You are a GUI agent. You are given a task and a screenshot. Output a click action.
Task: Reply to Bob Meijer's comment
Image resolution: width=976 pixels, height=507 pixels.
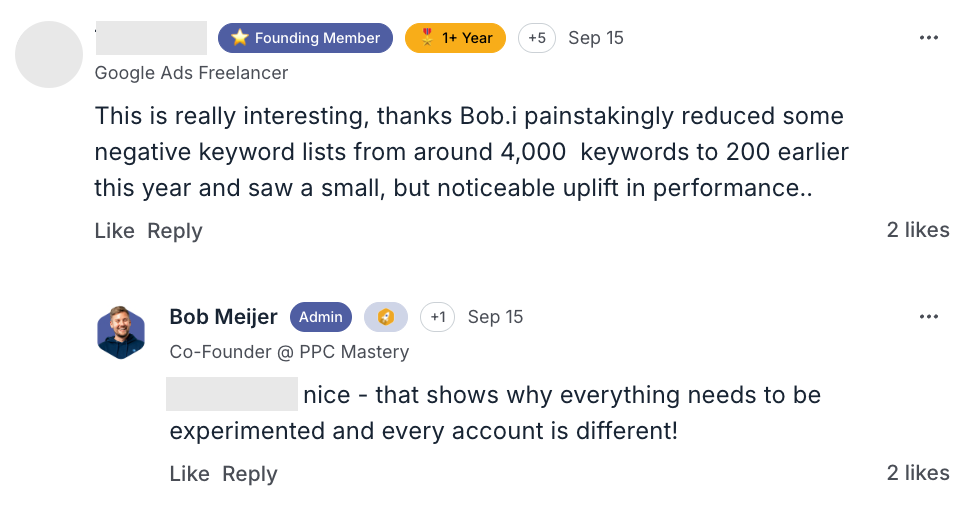[x=250, y=474]
